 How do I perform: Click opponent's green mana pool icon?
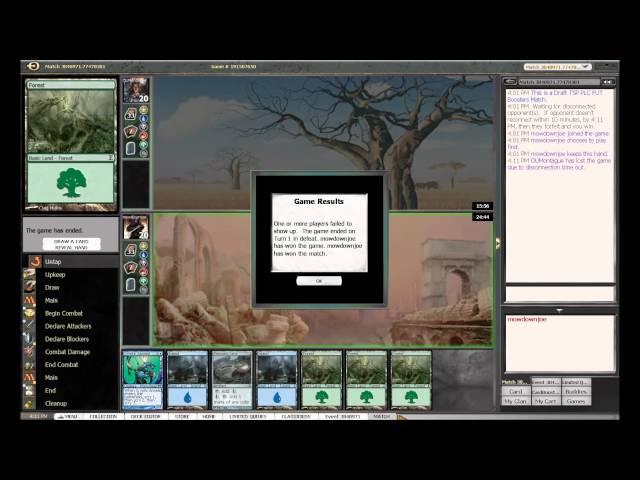pyautogui.click(x=144, y=145)
